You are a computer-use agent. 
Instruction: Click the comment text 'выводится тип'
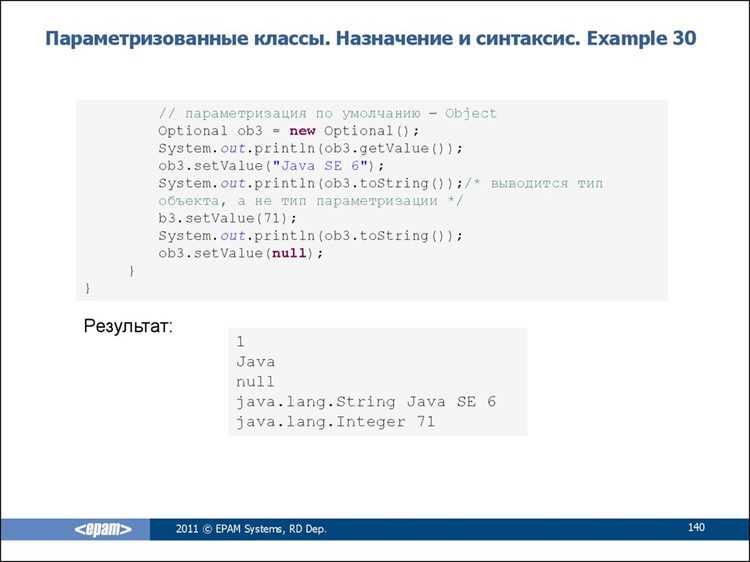[x=547, y=183]
